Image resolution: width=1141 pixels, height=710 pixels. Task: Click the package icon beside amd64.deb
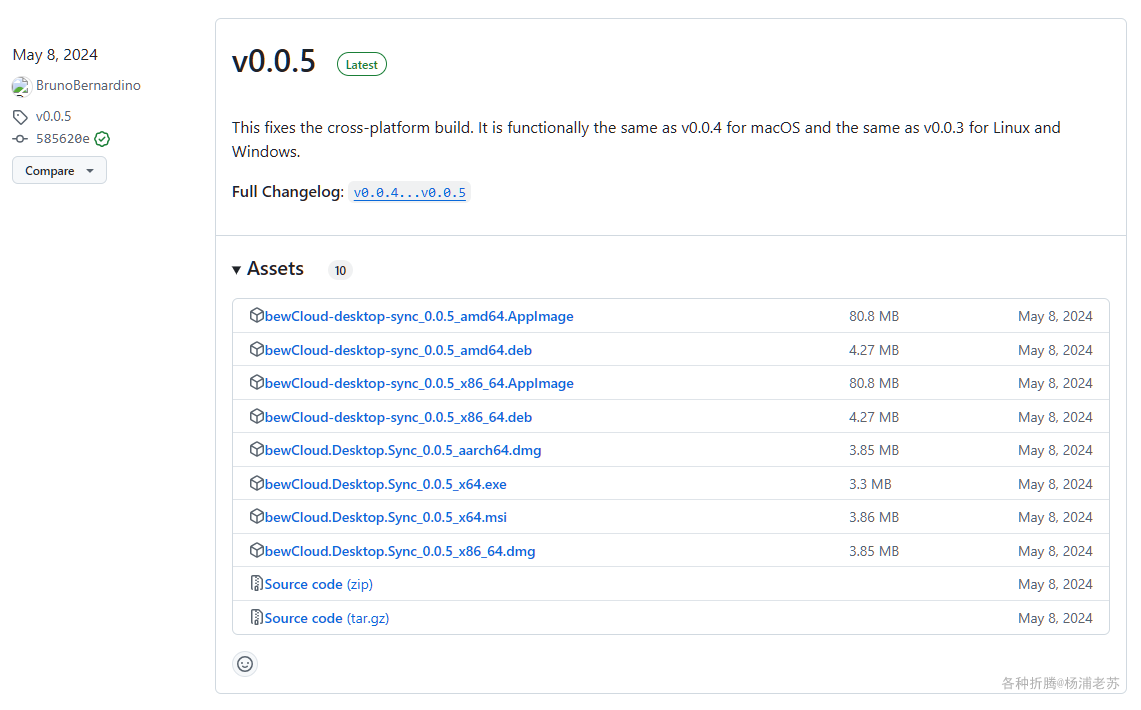pos(256,349)
